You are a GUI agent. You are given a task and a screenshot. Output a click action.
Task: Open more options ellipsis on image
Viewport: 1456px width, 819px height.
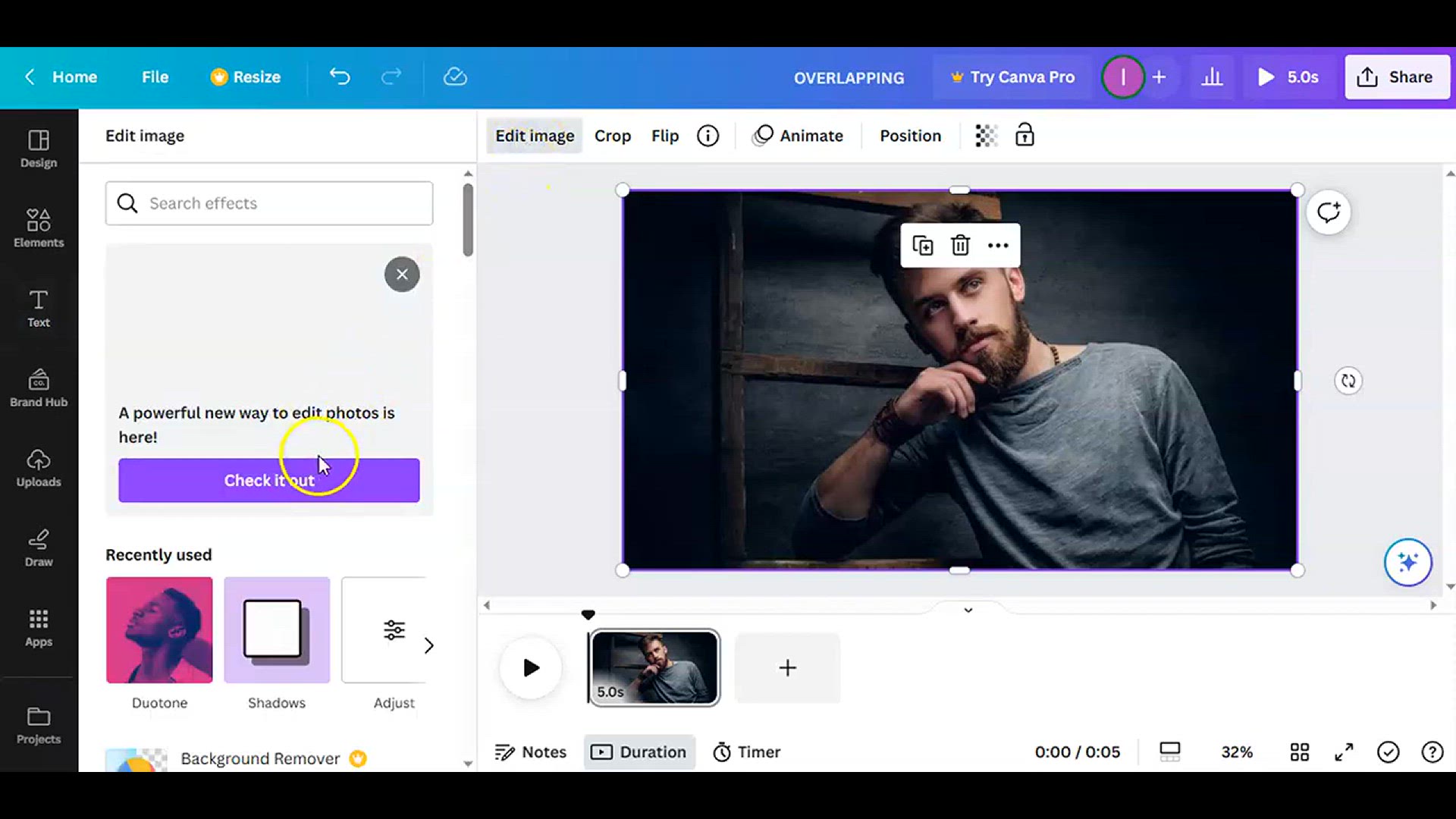tap(998, 246)
